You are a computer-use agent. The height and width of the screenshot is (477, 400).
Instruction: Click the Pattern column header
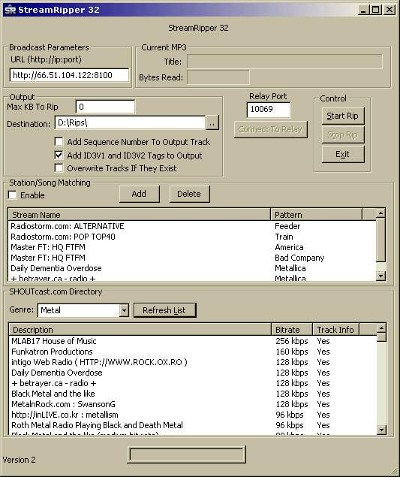coord(316,215)
